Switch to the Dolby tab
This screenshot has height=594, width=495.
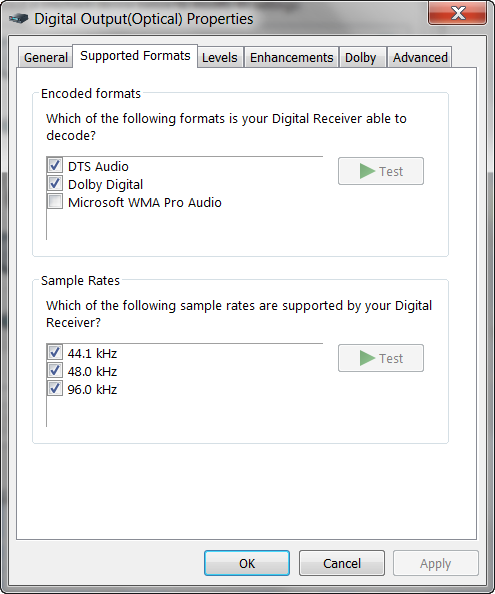pos(361,58)
